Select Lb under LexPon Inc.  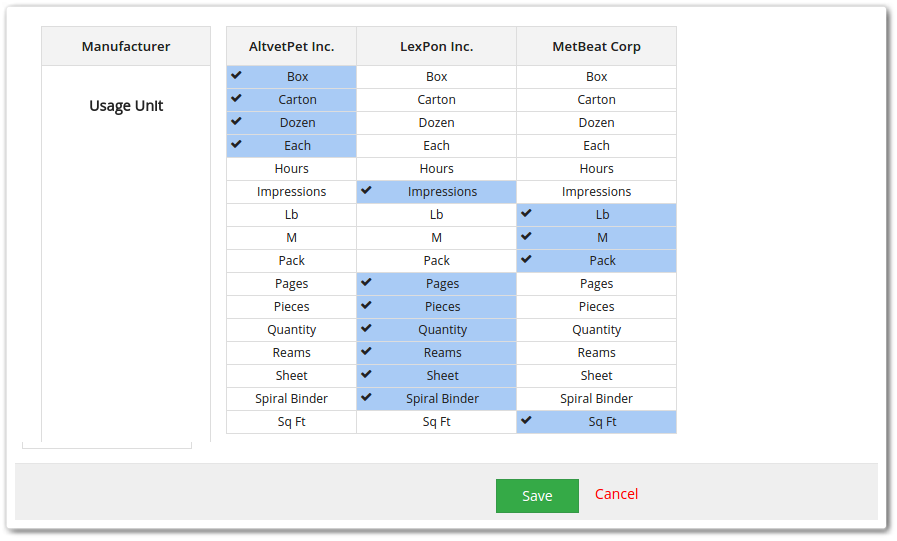(436, 215)
